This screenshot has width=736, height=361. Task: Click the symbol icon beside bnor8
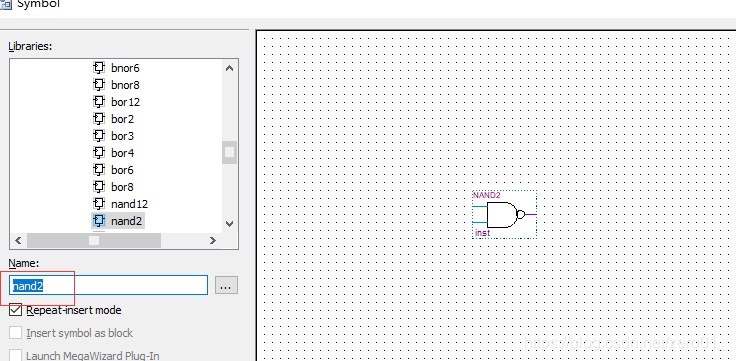(x=98, y=84)
